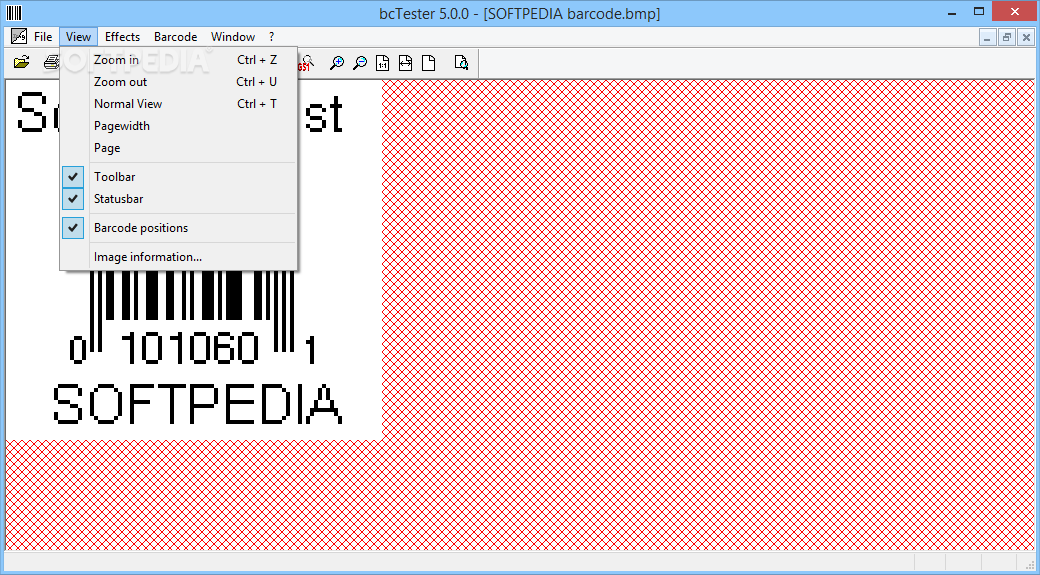
Task: Click the Zoom in magnifier toolbar icon
Action: tap(337, 63)
